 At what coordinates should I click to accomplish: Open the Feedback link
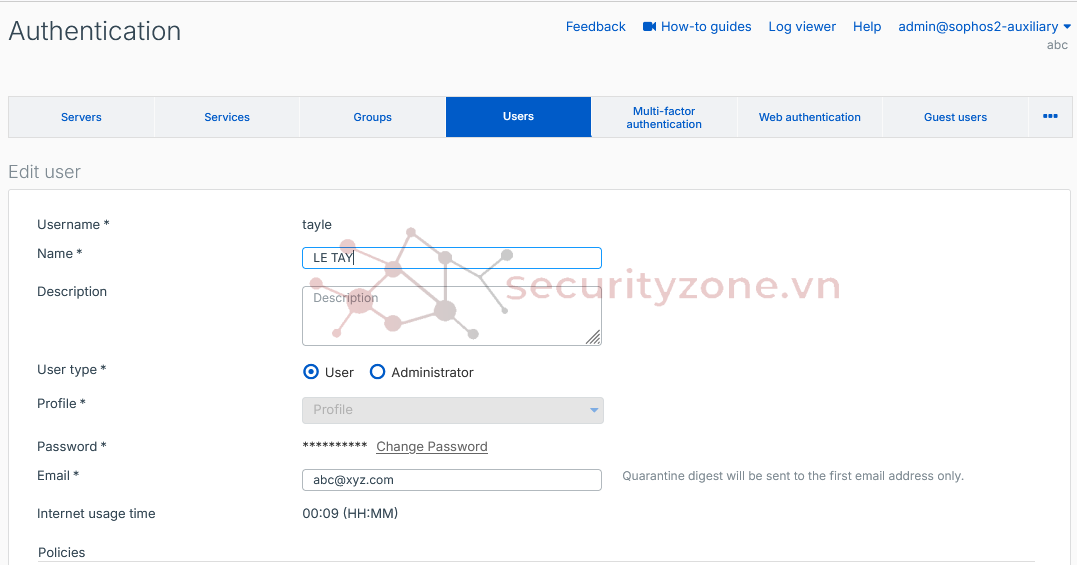tap(595, 27)
